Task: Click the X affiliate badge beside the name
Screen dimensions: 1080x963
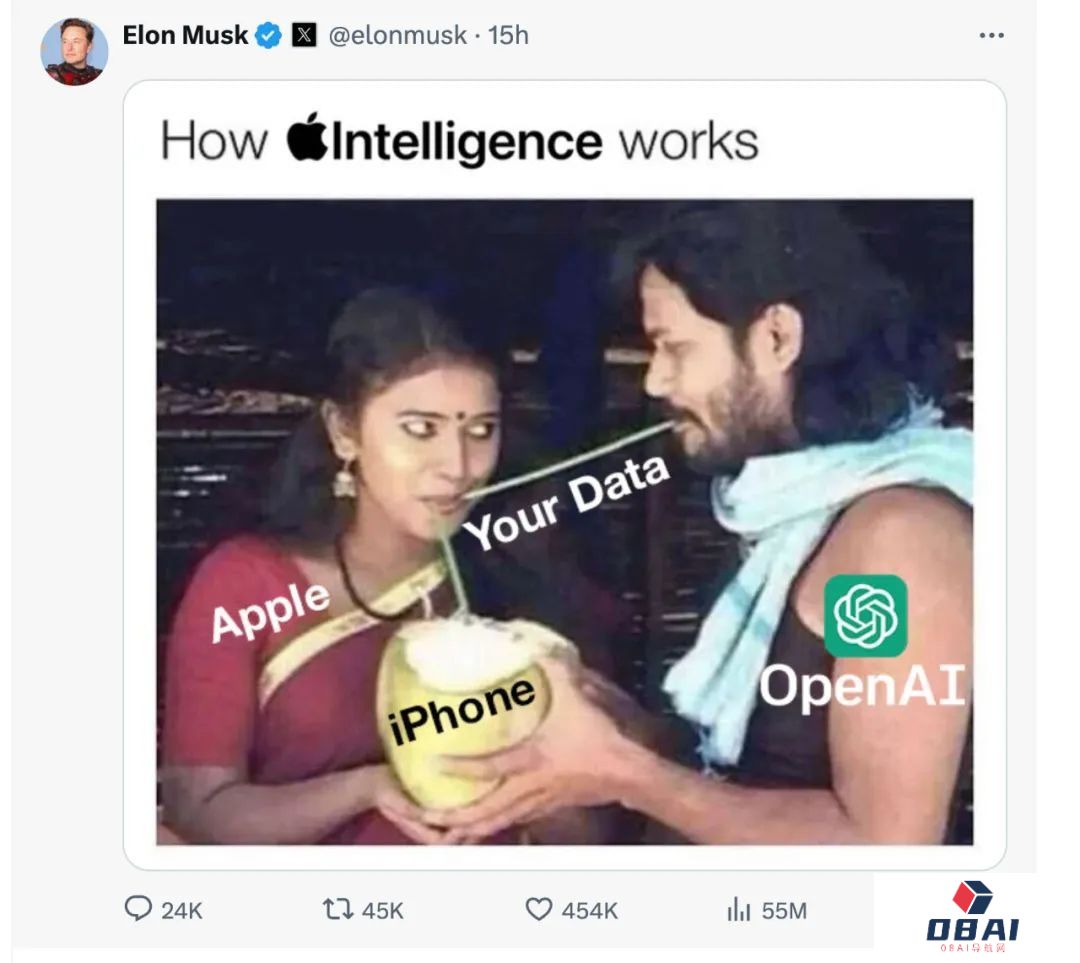Action: click(x=304, y=34)
